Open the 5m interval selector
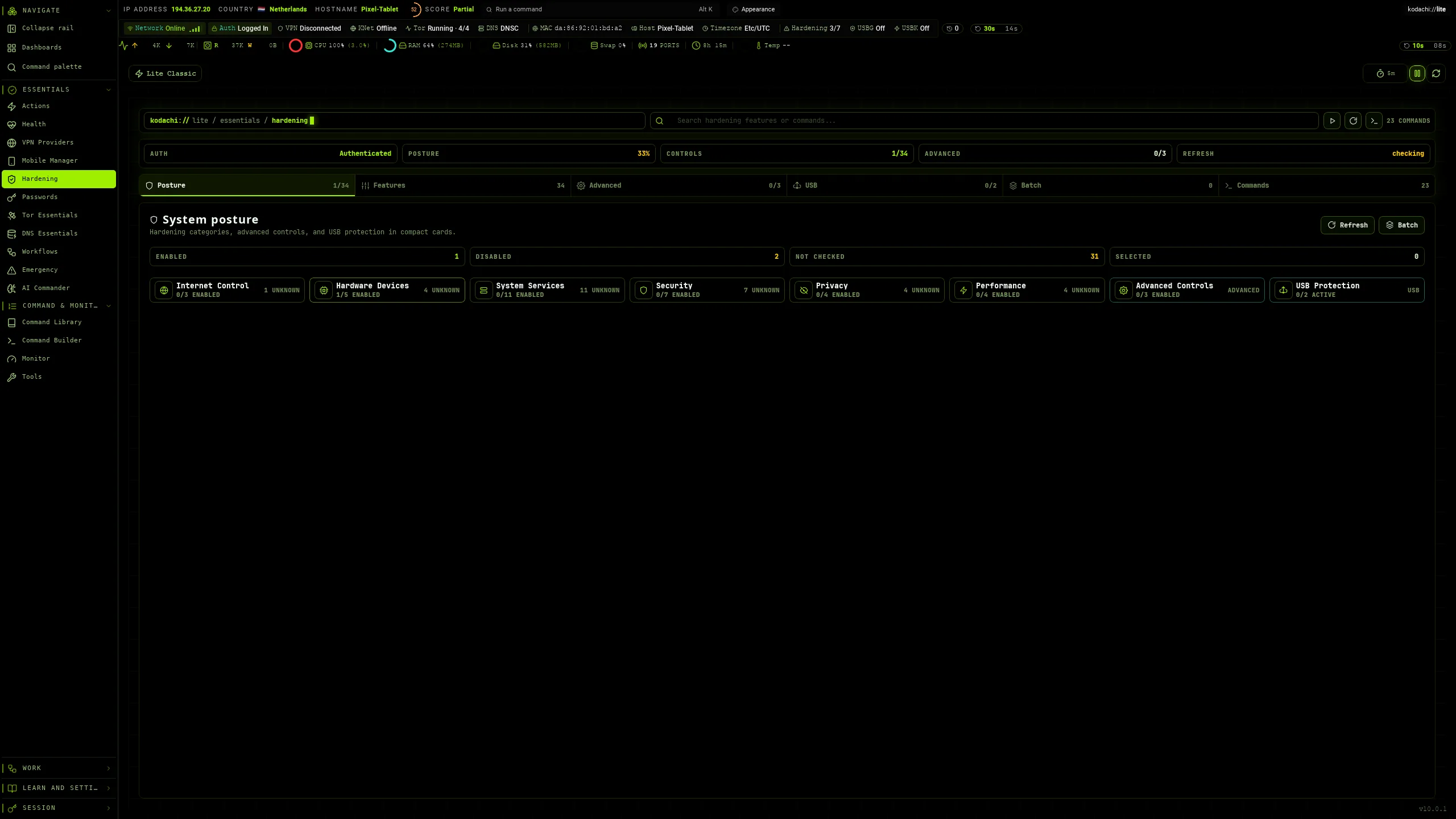Screen dimensions: 1456x819 (x=1385, y=73)
